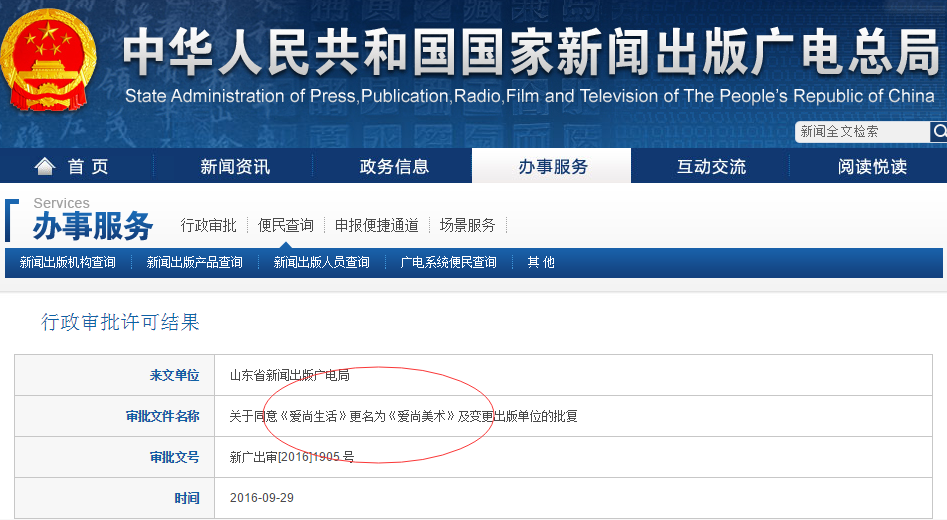Open the 政务信息 navigation tab
Screen dimensions: 947x520
pyautogui.click(x=394, y=166)
